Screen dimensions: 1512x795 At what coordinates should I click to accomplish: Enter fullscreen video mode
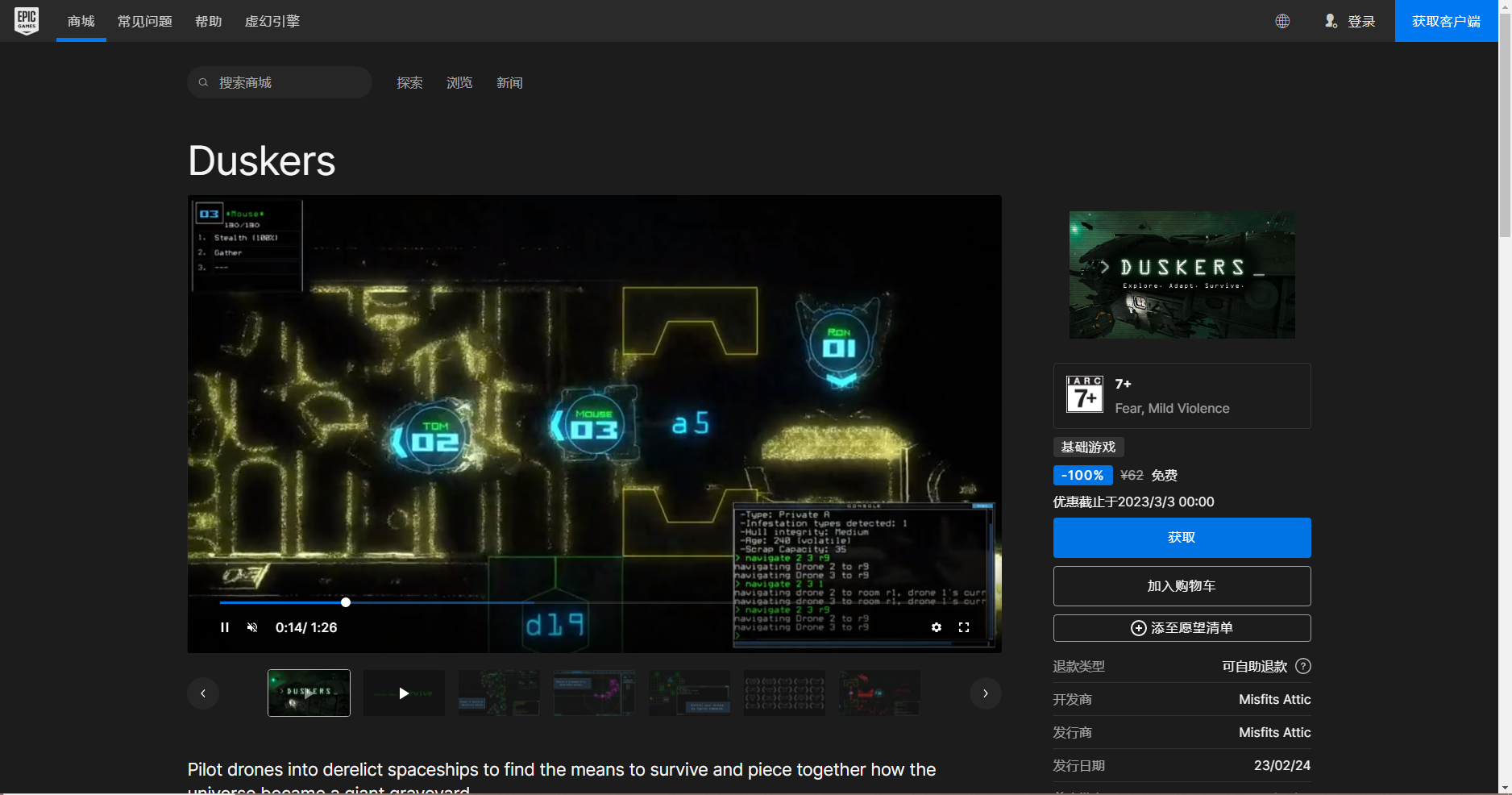coord(964,627)
